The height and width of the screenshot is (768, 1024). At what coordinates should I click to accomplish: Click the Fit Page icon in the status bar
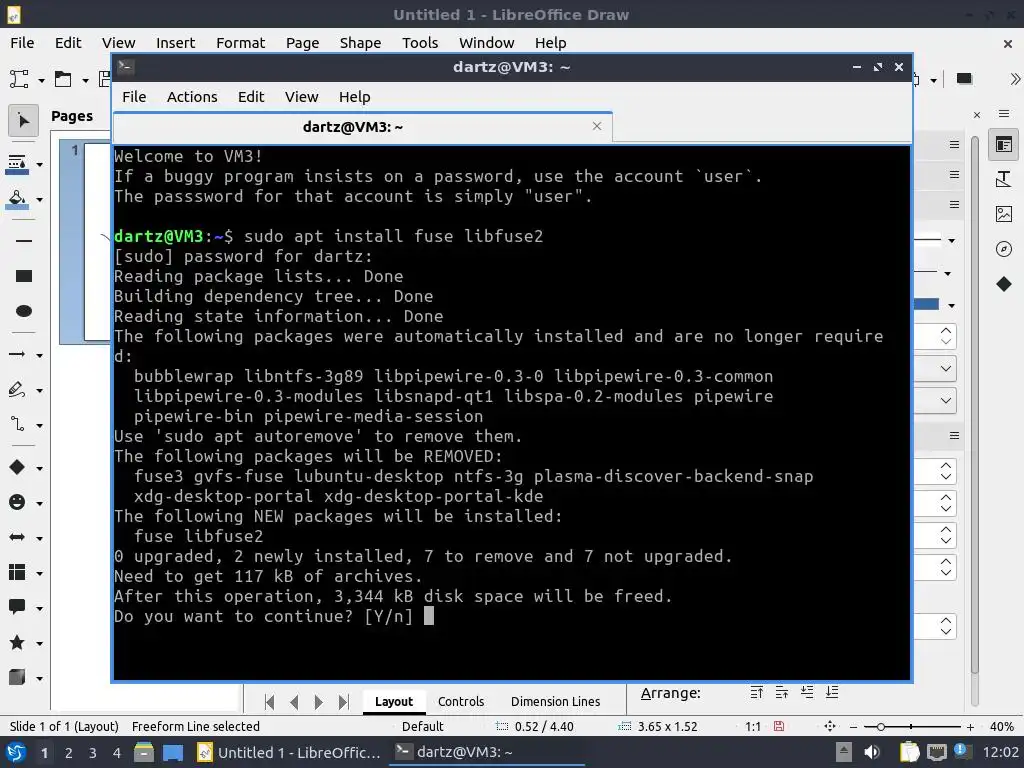pyautogui.click(x=830, y=726)
